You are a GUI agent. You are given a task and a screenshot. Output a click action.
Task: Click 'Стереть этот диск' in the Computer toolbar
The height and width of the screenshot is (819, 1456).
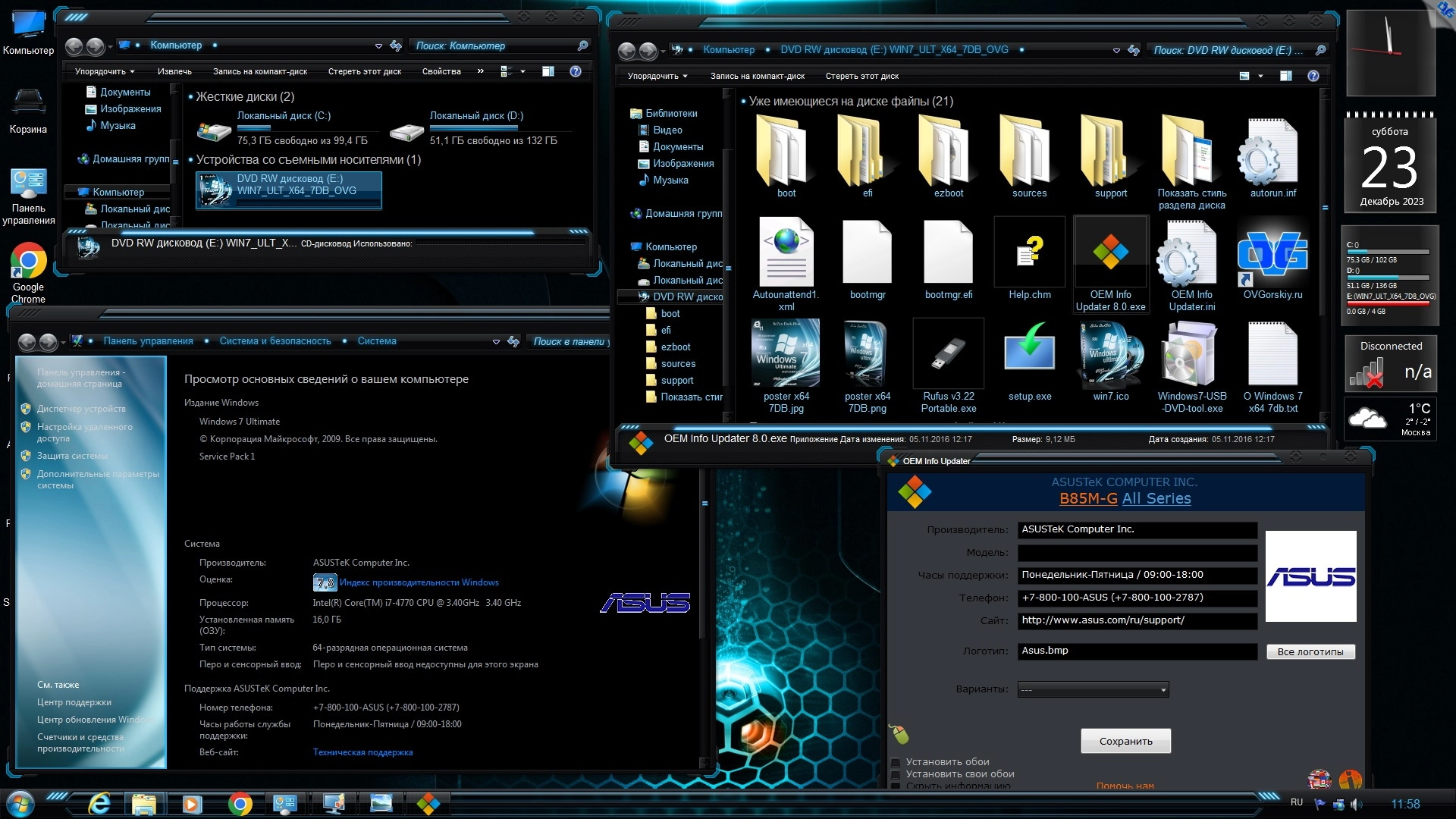pyautogui.click(x=364, y=71)
